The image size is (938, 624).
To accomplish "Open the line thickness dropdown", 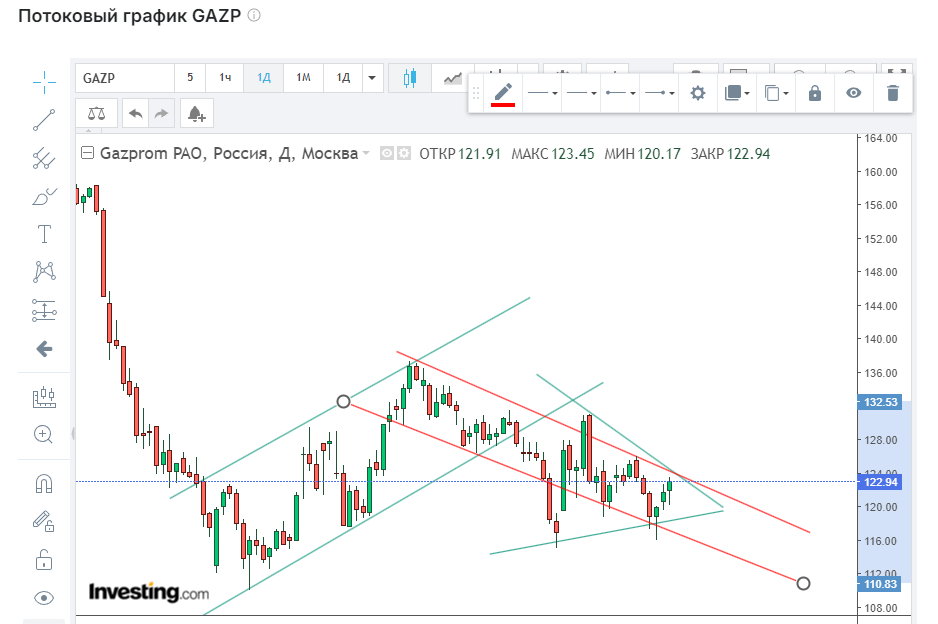I will coord(581,93).
